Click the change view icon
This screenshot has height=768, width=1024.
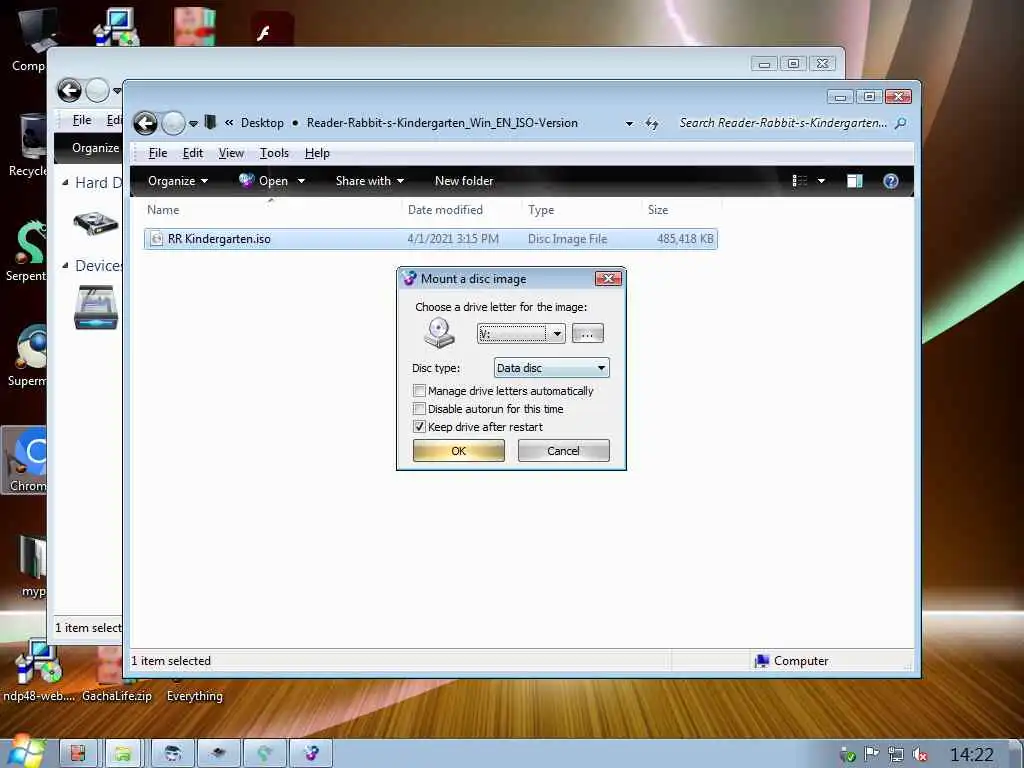click(x=800, y=181)
